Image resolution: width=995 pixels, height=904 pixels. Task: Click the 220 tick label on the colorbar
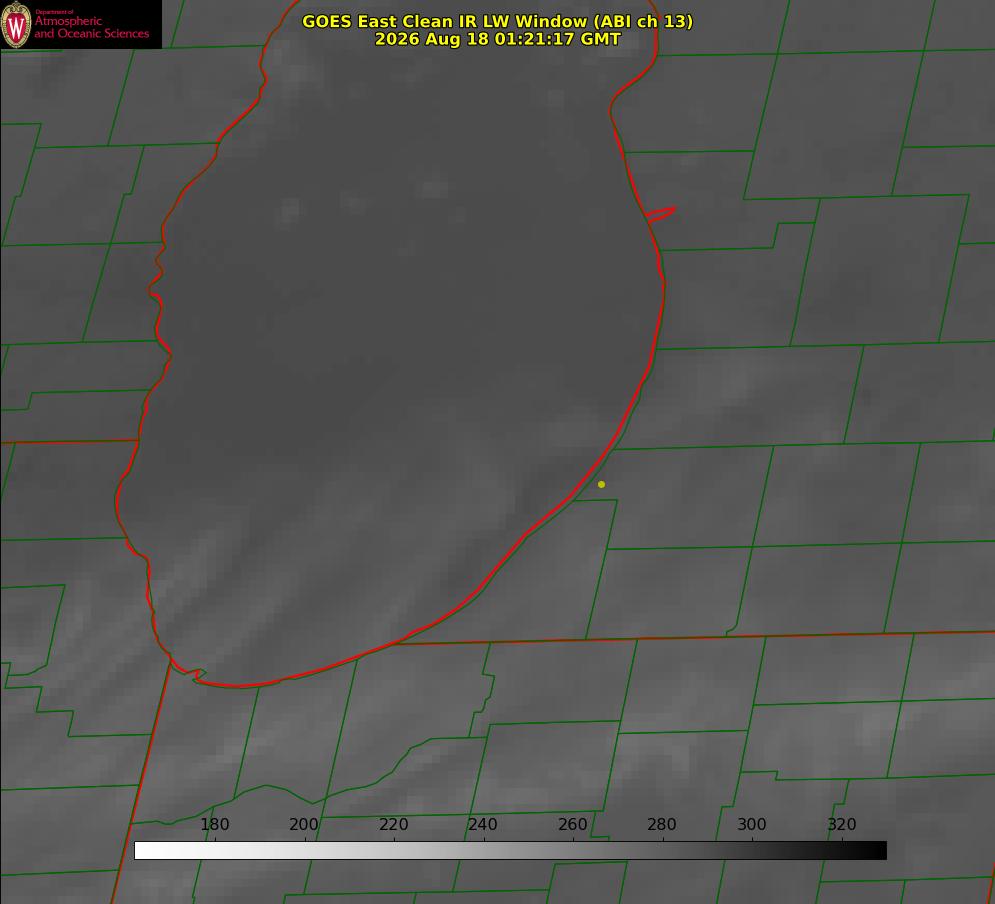[x=393, y=824]
